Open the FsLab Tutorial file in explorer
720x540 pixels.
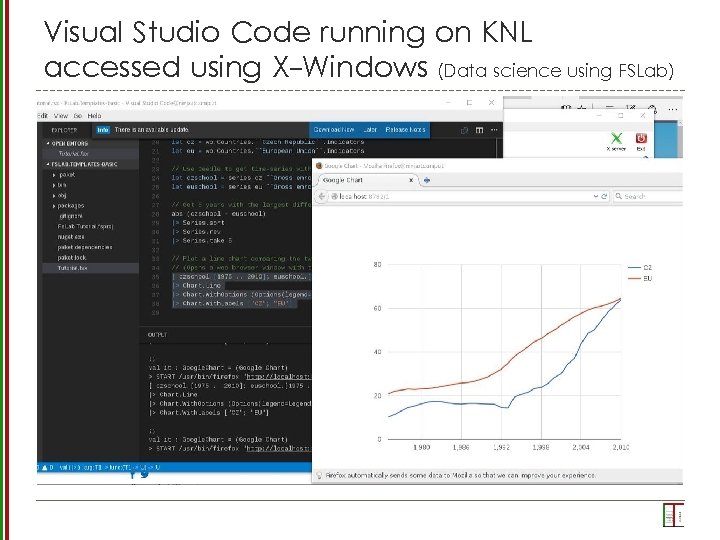point(85,226)
